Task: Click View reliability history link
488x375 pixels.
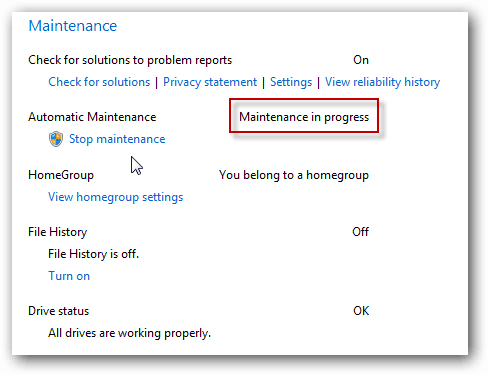Action: 383,82
